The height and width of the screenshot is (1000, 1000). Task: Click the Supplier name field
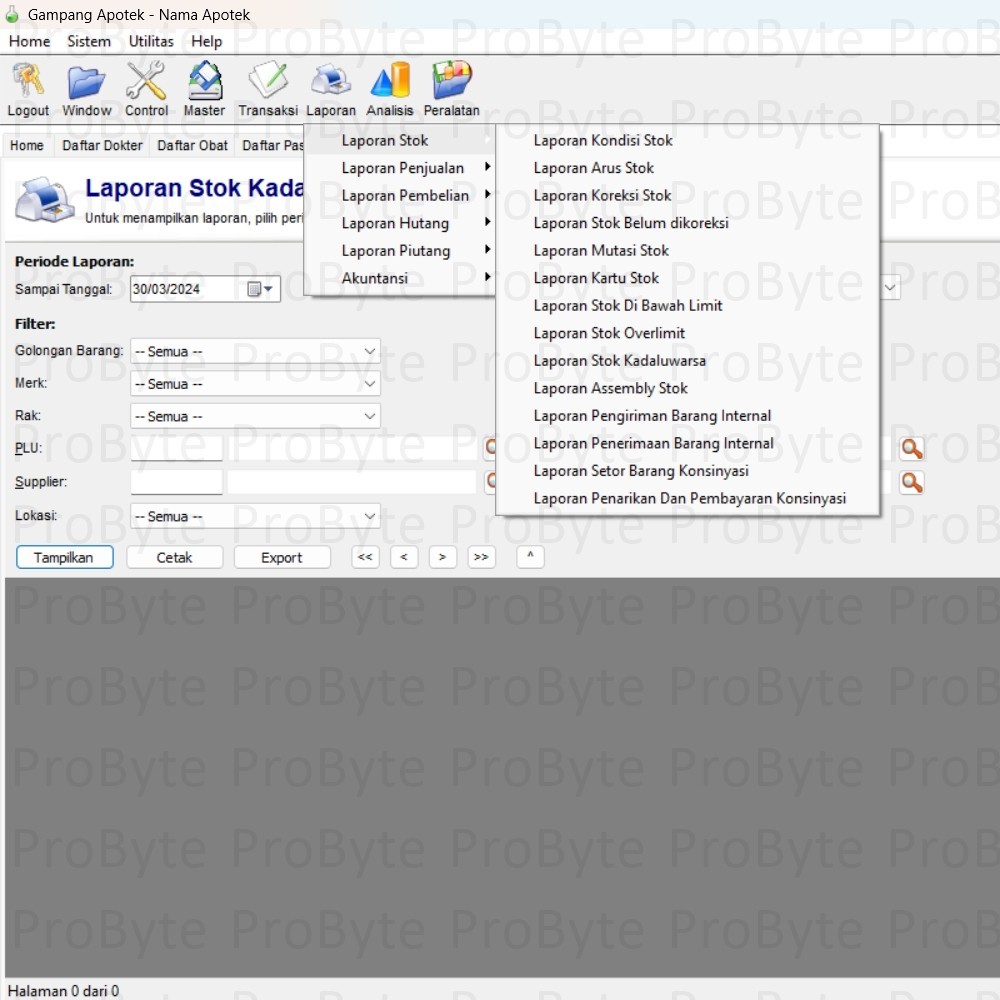(351, 482)
